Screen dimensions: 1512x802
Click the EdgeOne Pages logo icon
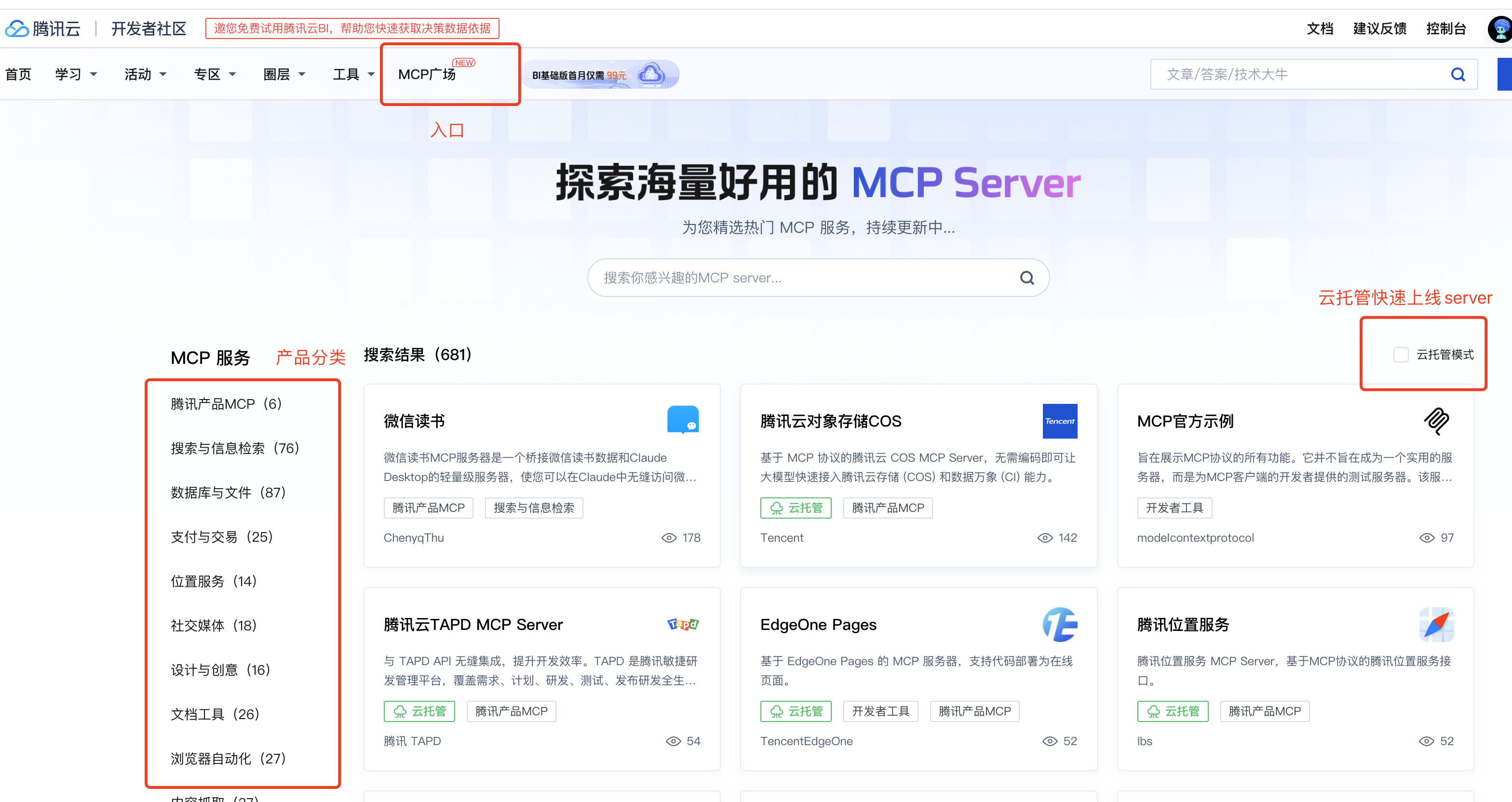click(x=1059, y=624)
